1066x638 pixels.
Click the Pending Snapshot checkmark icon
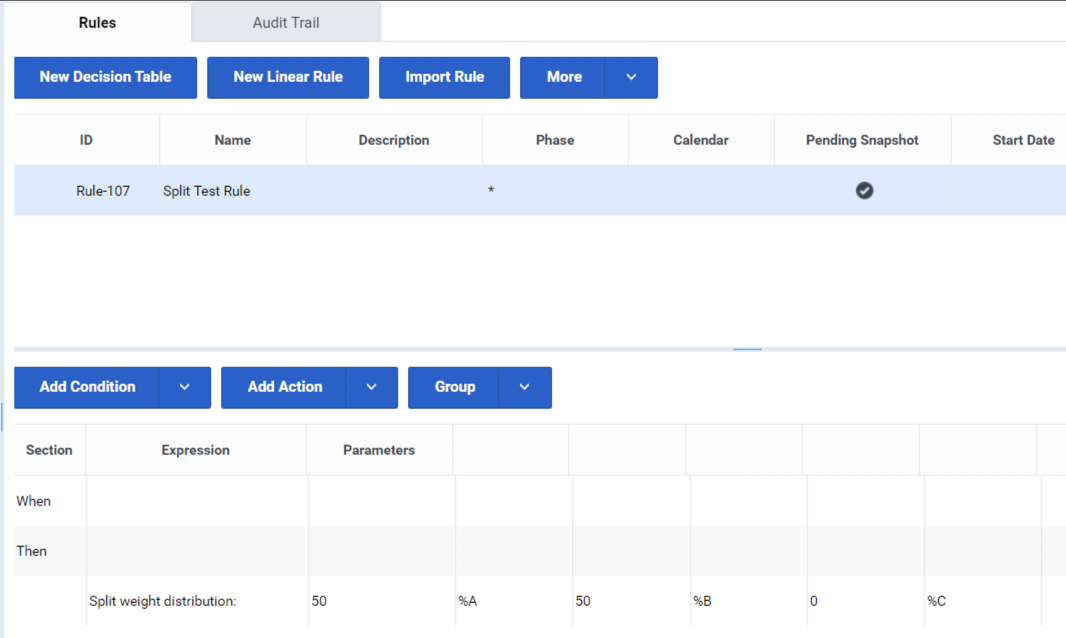tap(864, 190)
